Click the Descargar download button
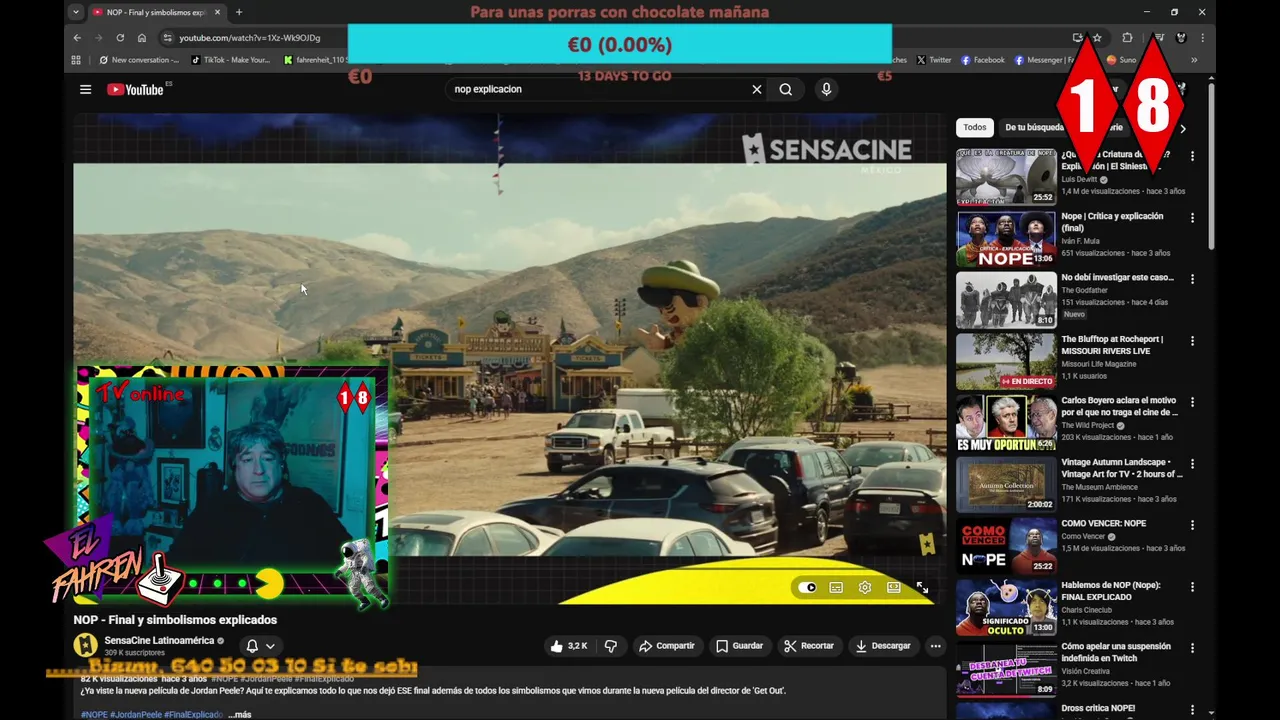 (883, 646)
